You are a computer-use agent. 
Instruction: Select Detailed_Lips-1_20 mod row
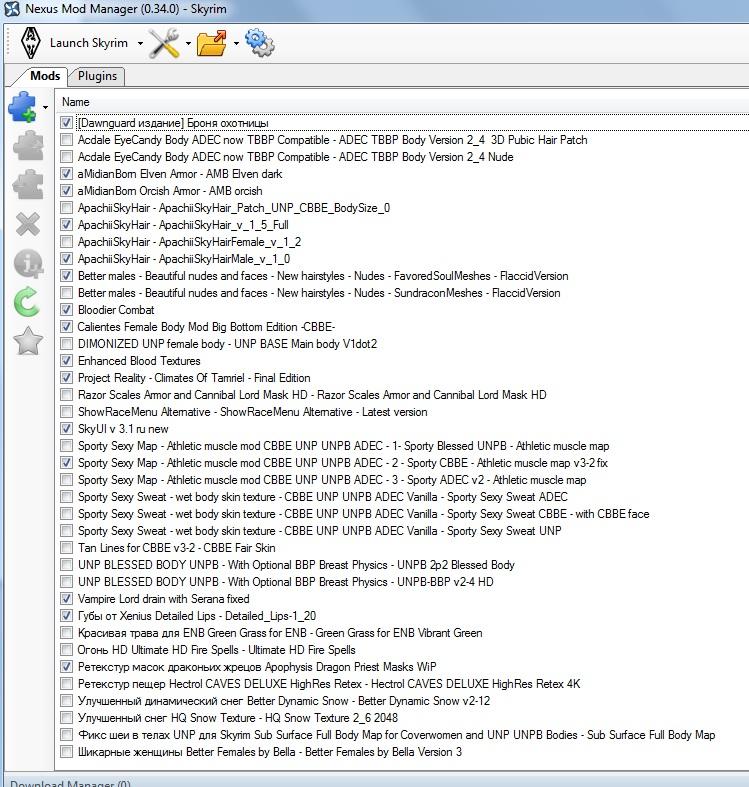click(197, 616)
